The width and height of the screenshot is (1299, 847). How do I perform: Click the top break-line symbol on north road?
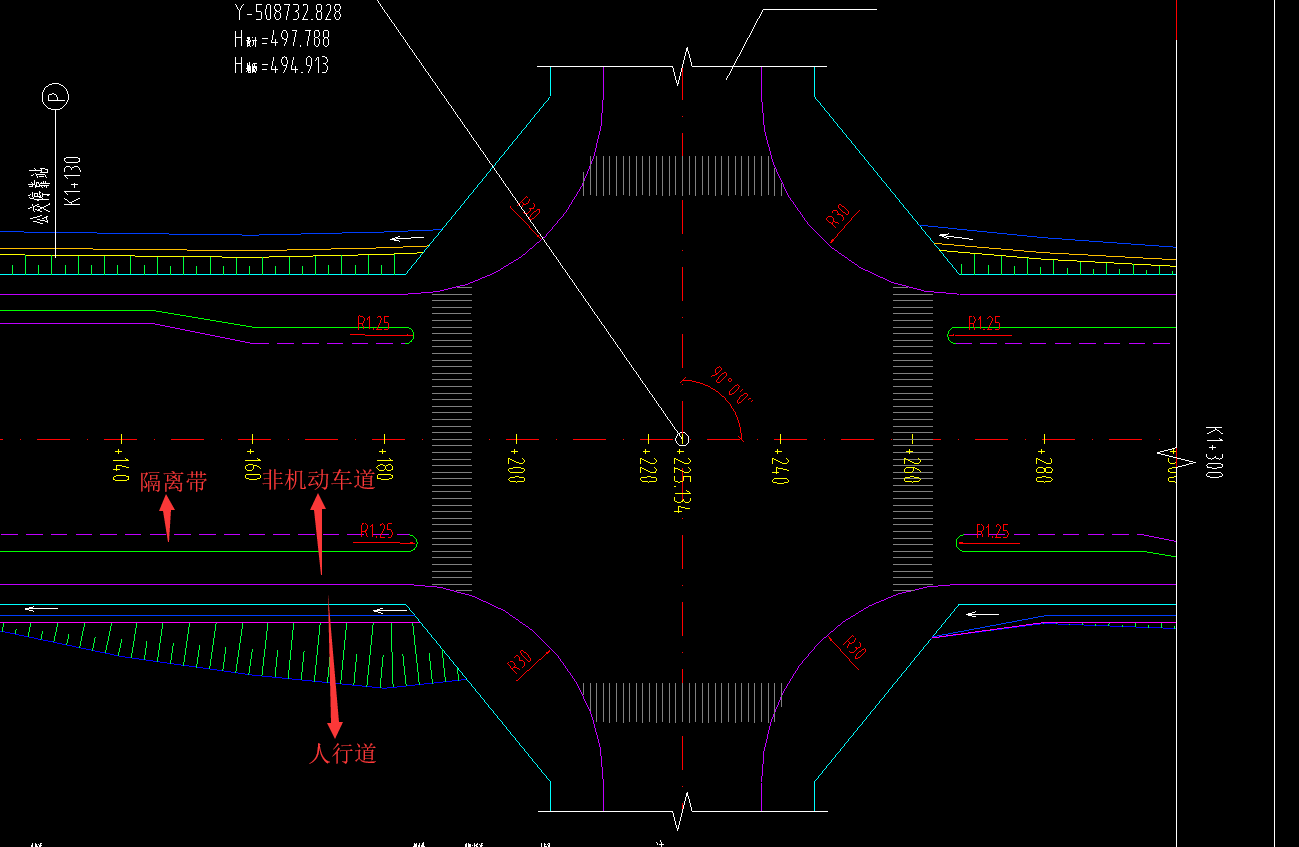click(683, 66)
